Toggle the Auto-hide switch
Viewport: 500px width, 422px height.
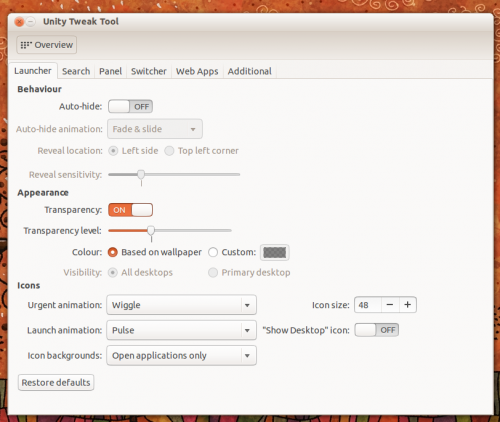(130, 107)
